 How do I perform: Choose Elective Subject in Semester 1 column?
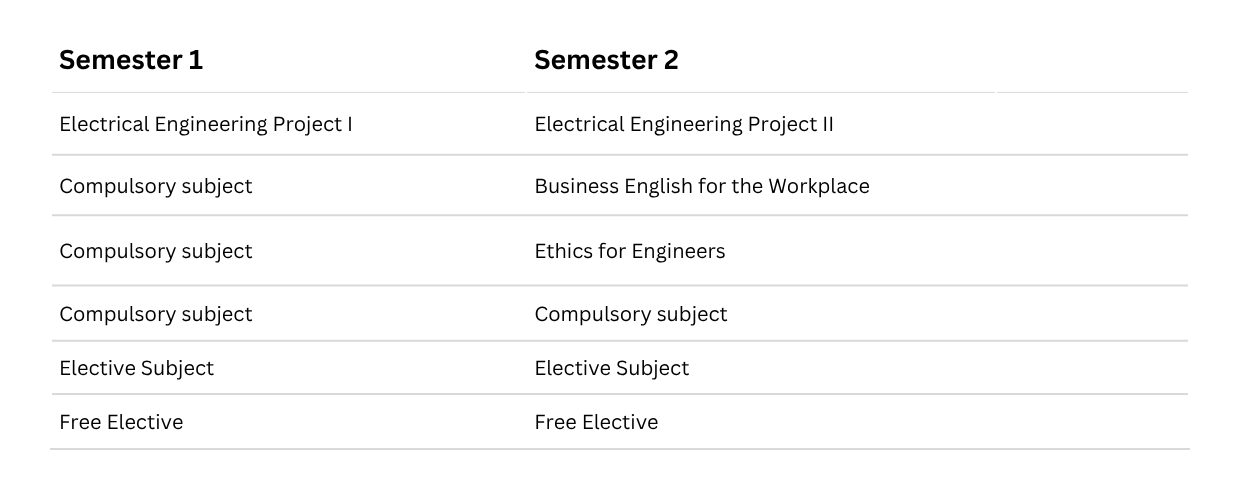click(x=136, y=368)
